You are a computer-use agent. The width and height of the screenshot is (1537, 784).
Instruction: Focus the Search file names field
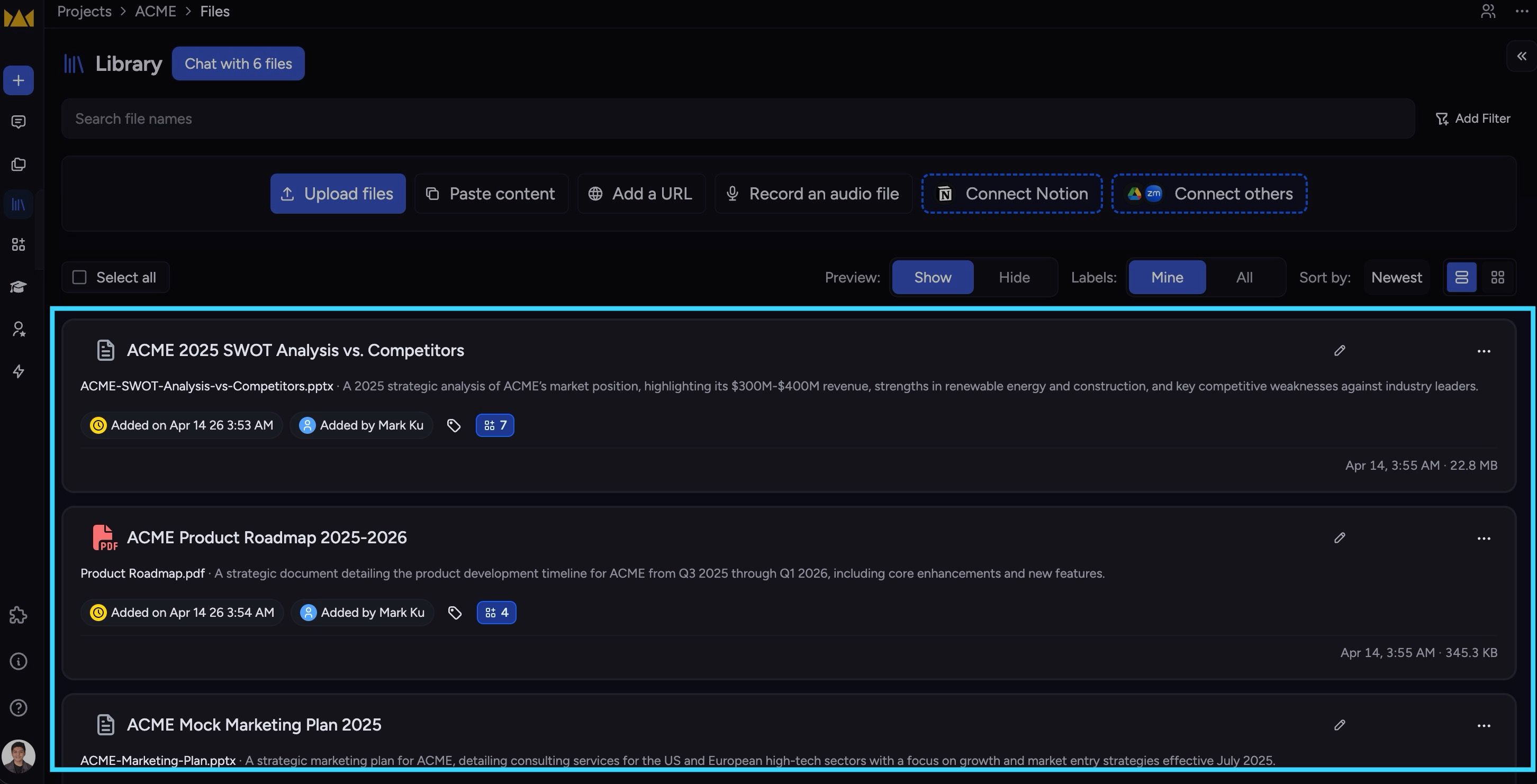738,118
